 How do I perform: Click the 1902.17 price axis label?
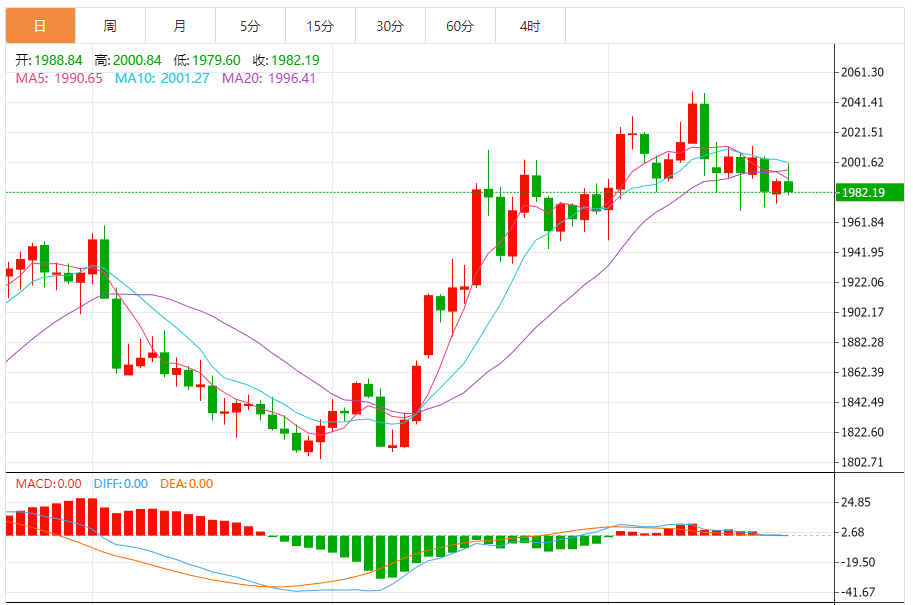click(x=862, y=312)
